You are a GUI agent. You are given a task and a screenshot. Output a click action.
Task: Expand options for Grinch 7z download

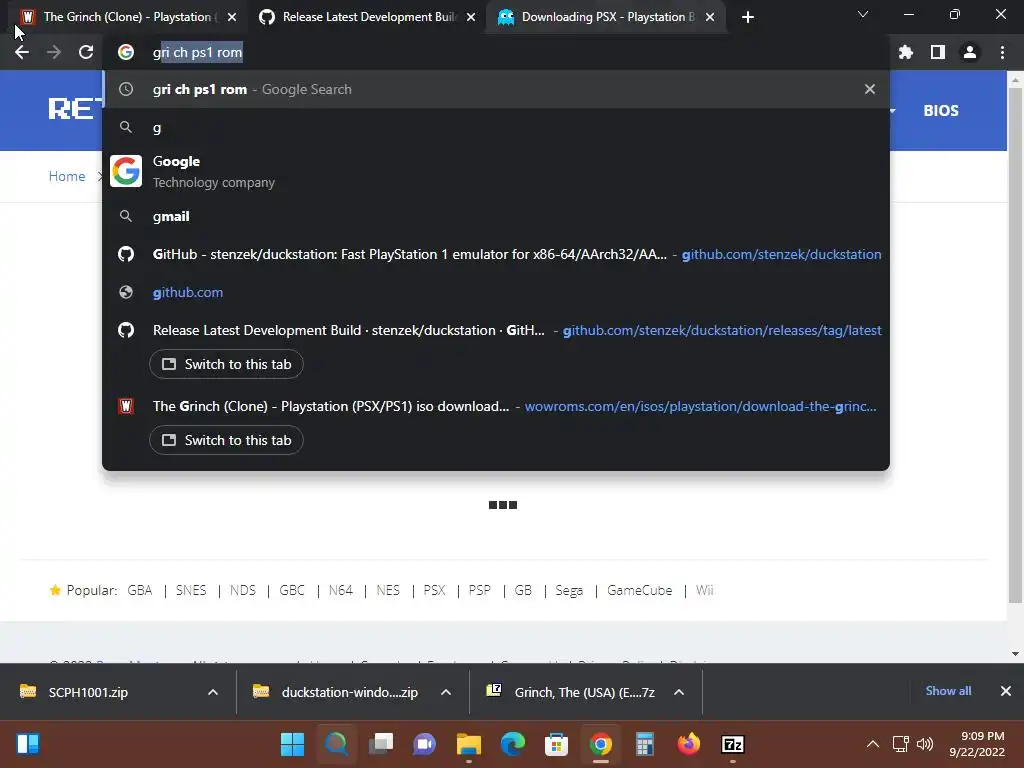pos(679,692)
